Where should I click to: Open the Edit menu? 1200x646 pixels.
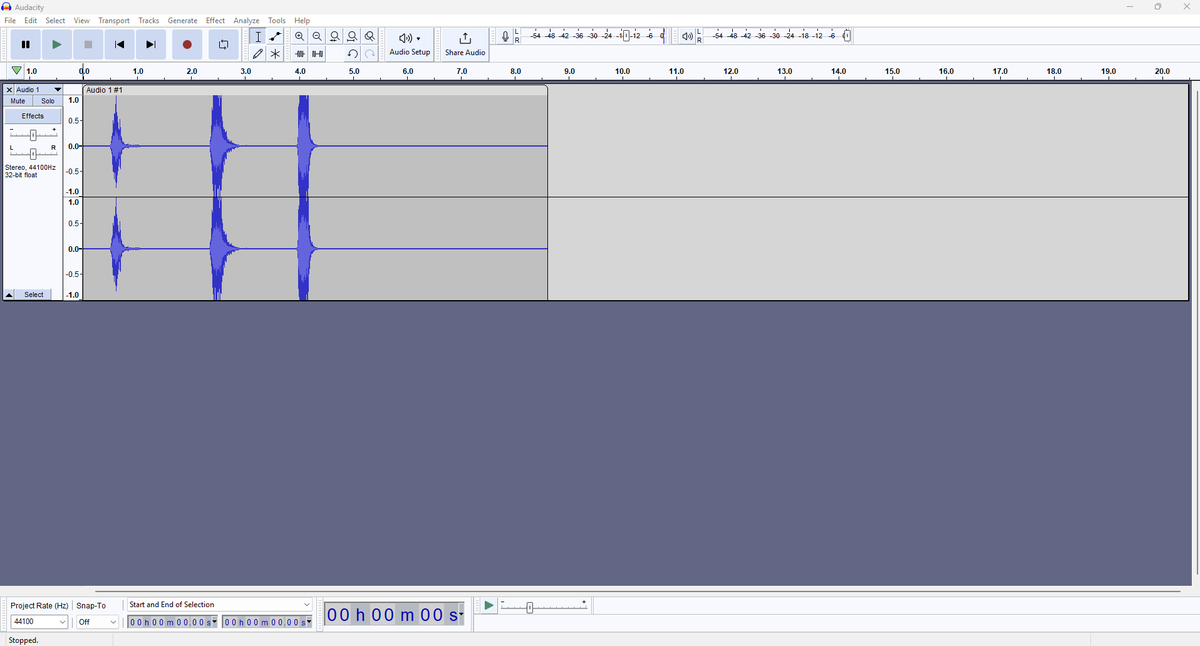pyautogui.click(x=31, y=20)
